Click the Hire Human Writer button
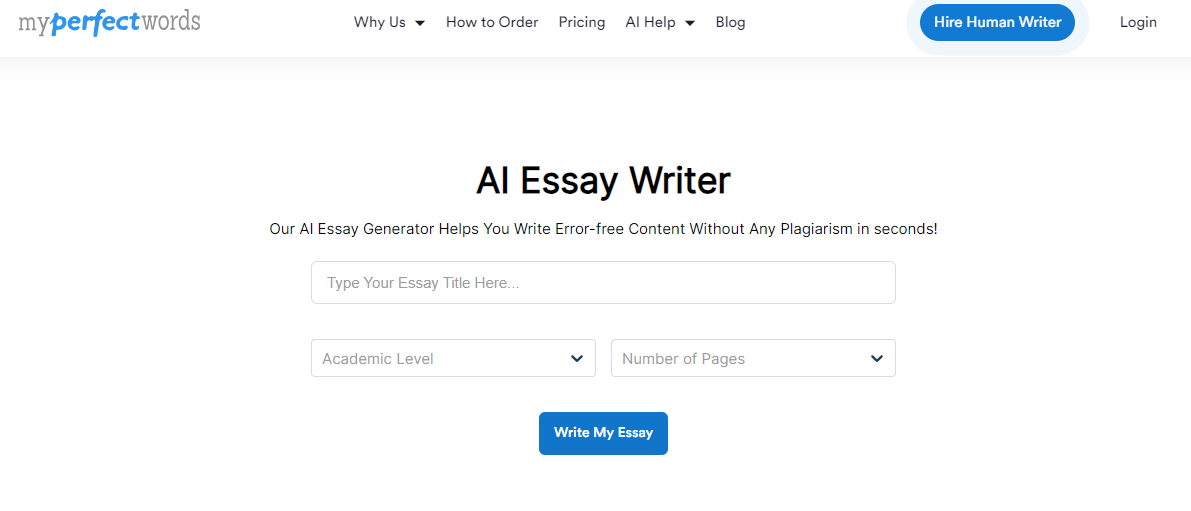1191x511 pixels. [x=997, y=22]
